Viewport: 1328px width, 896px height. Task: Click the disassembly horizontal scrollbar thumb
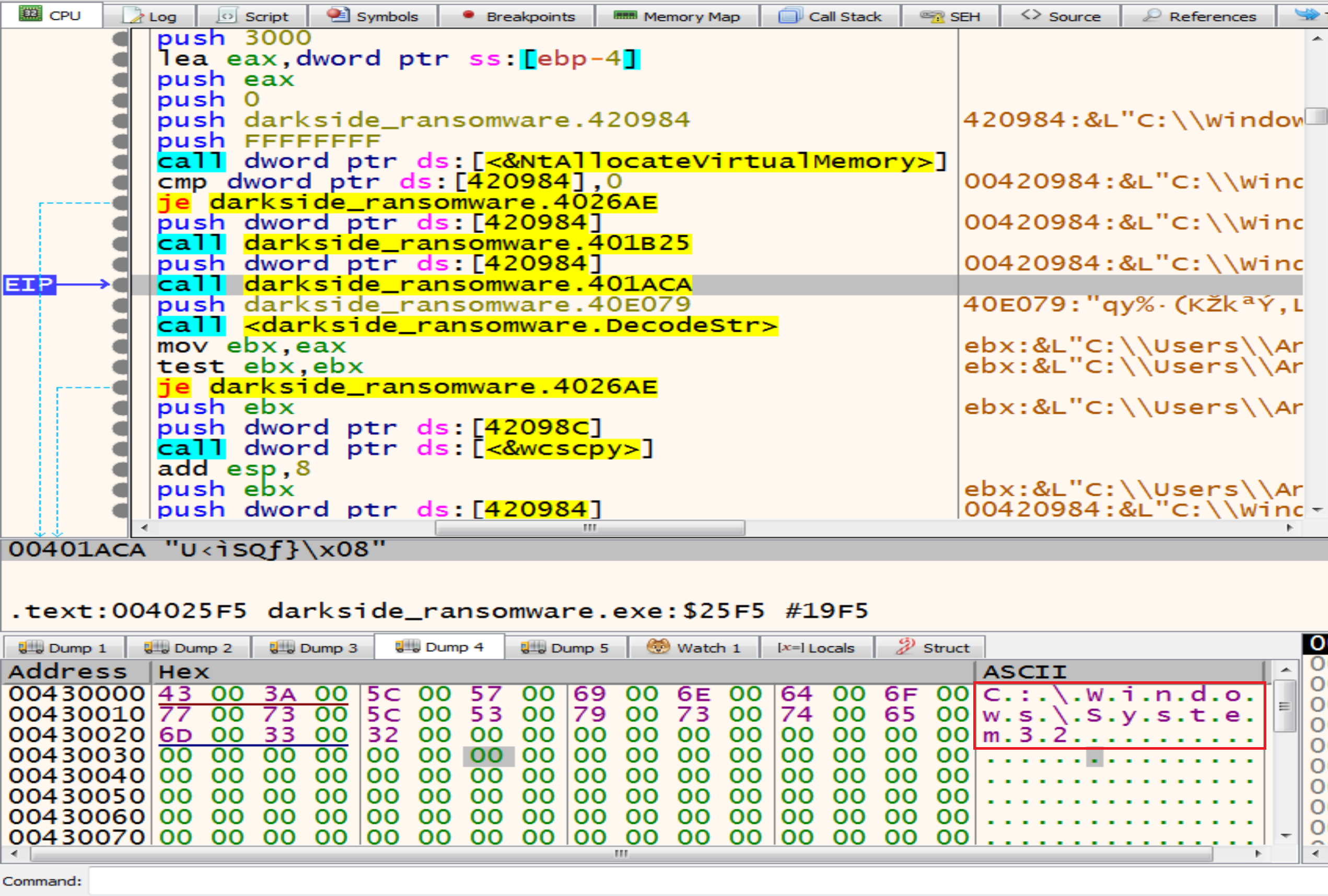pyautogui.click(x=590, y=528)
